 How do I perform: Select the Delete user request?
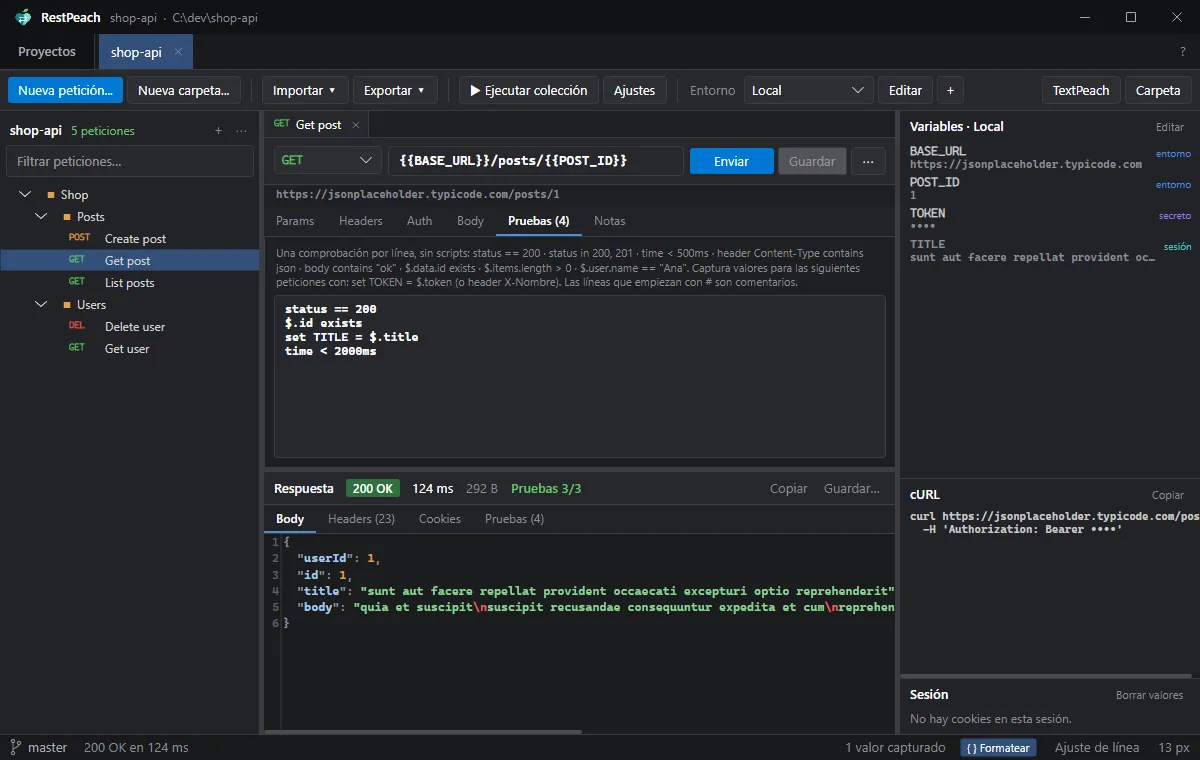tap(130, 327)
